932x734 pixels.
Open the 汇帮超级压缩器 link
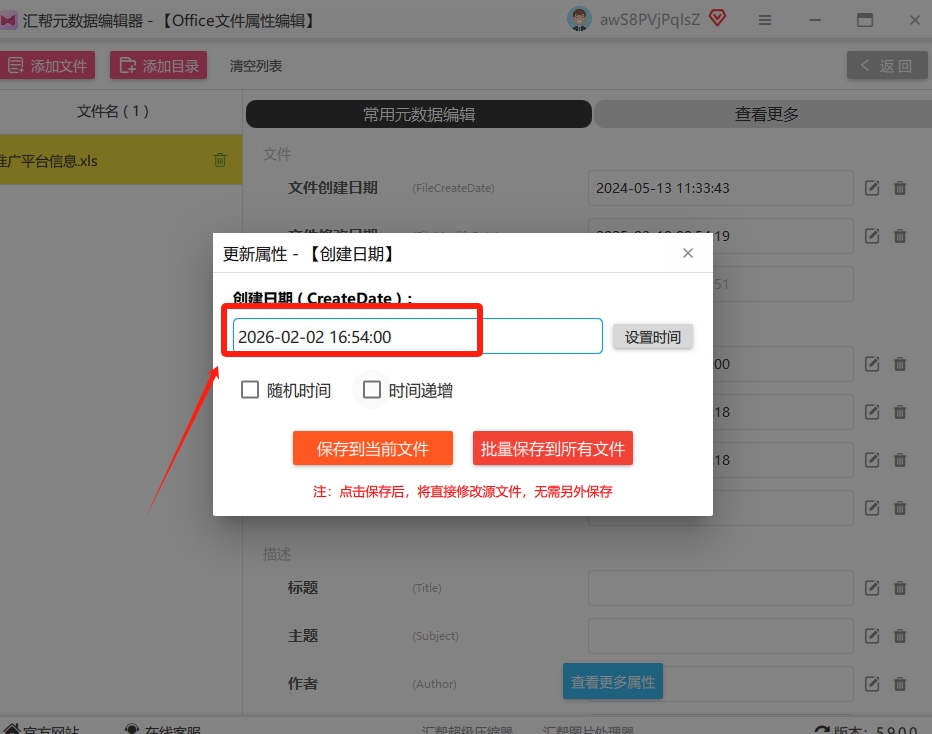coord(467,729)
